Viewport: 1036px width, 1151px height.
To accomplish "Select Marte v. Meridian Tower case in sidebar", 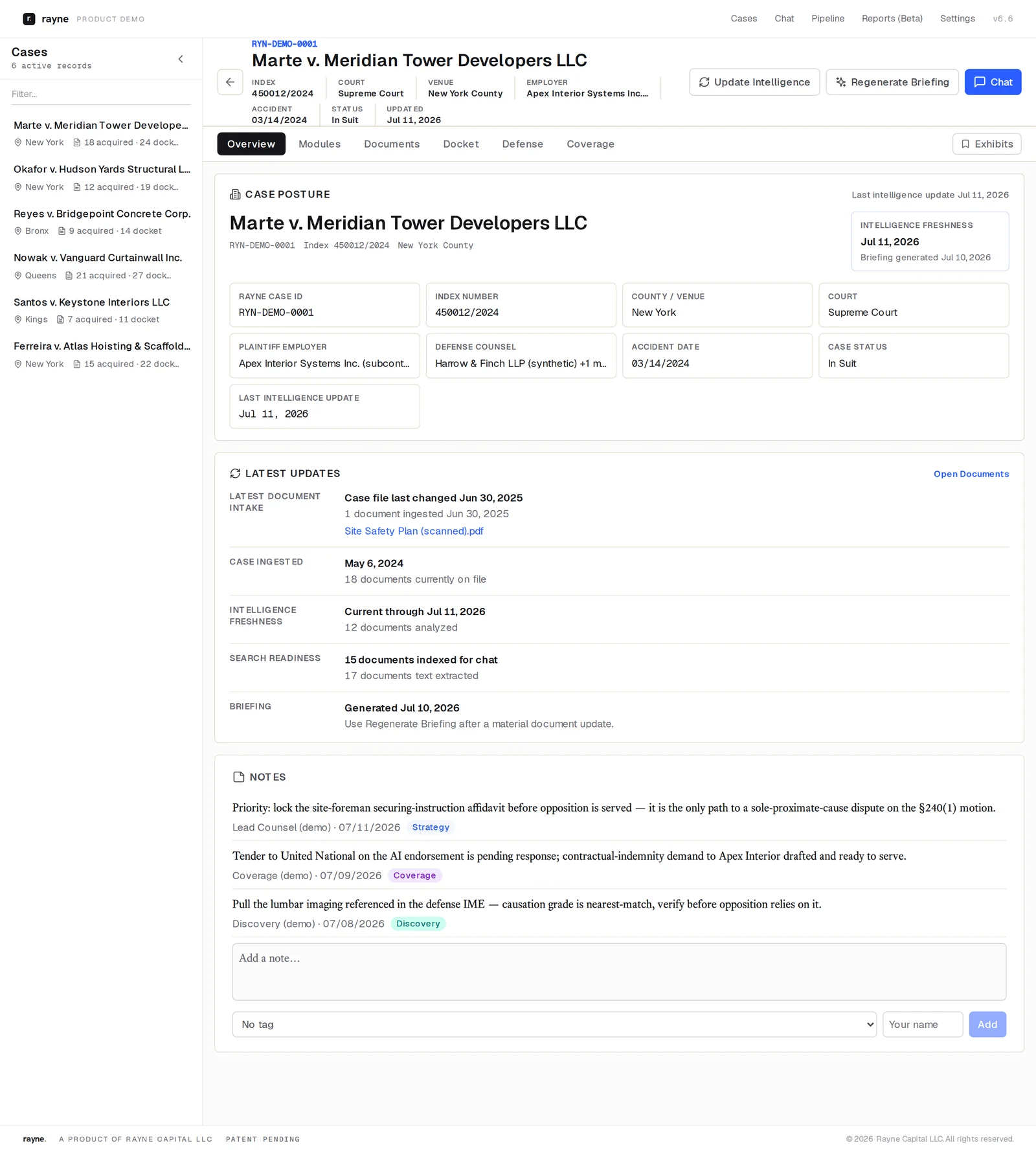I will (101, 133).
